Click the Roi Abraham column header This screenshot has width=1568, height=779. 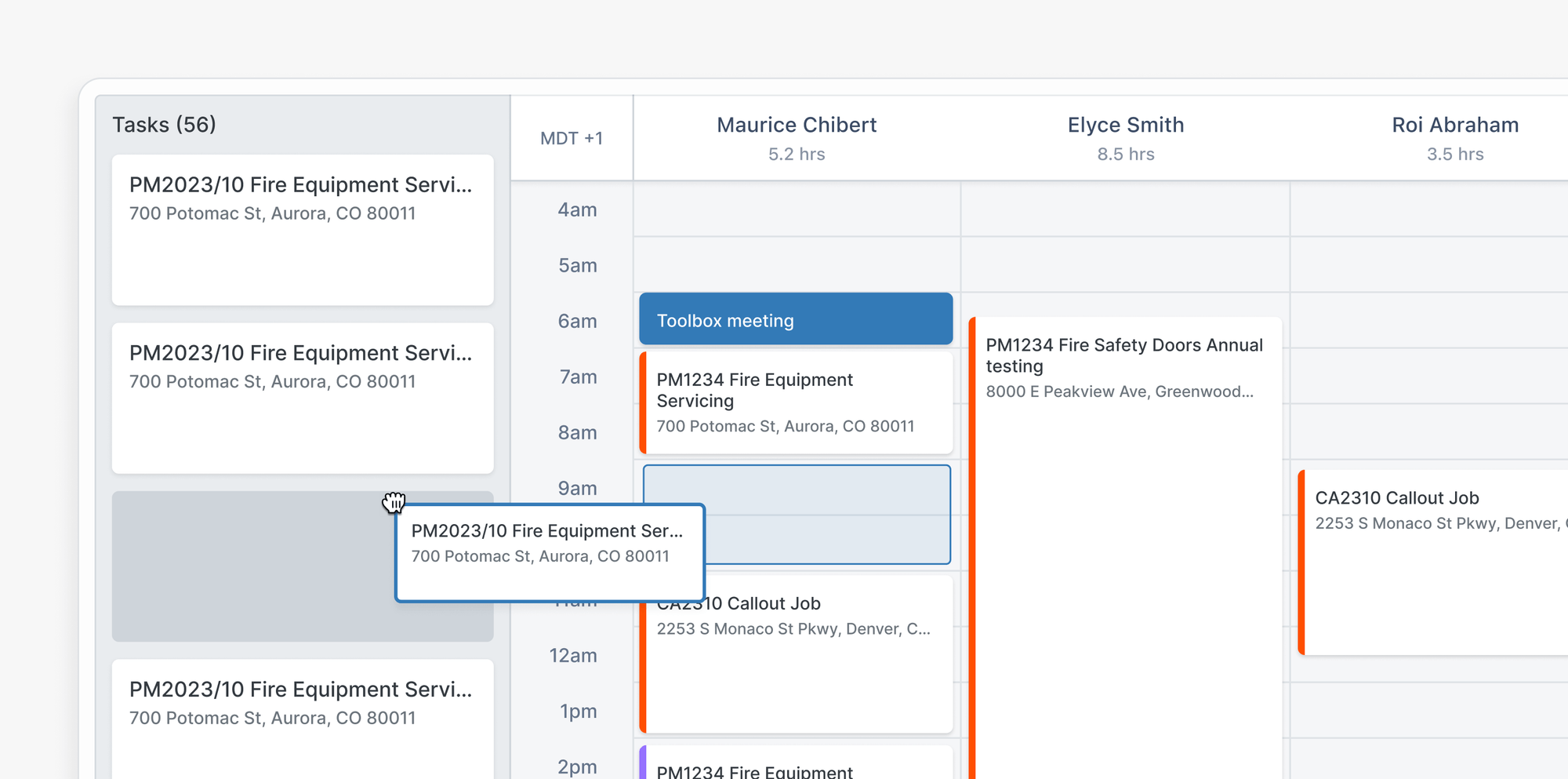pos(1455,124)
